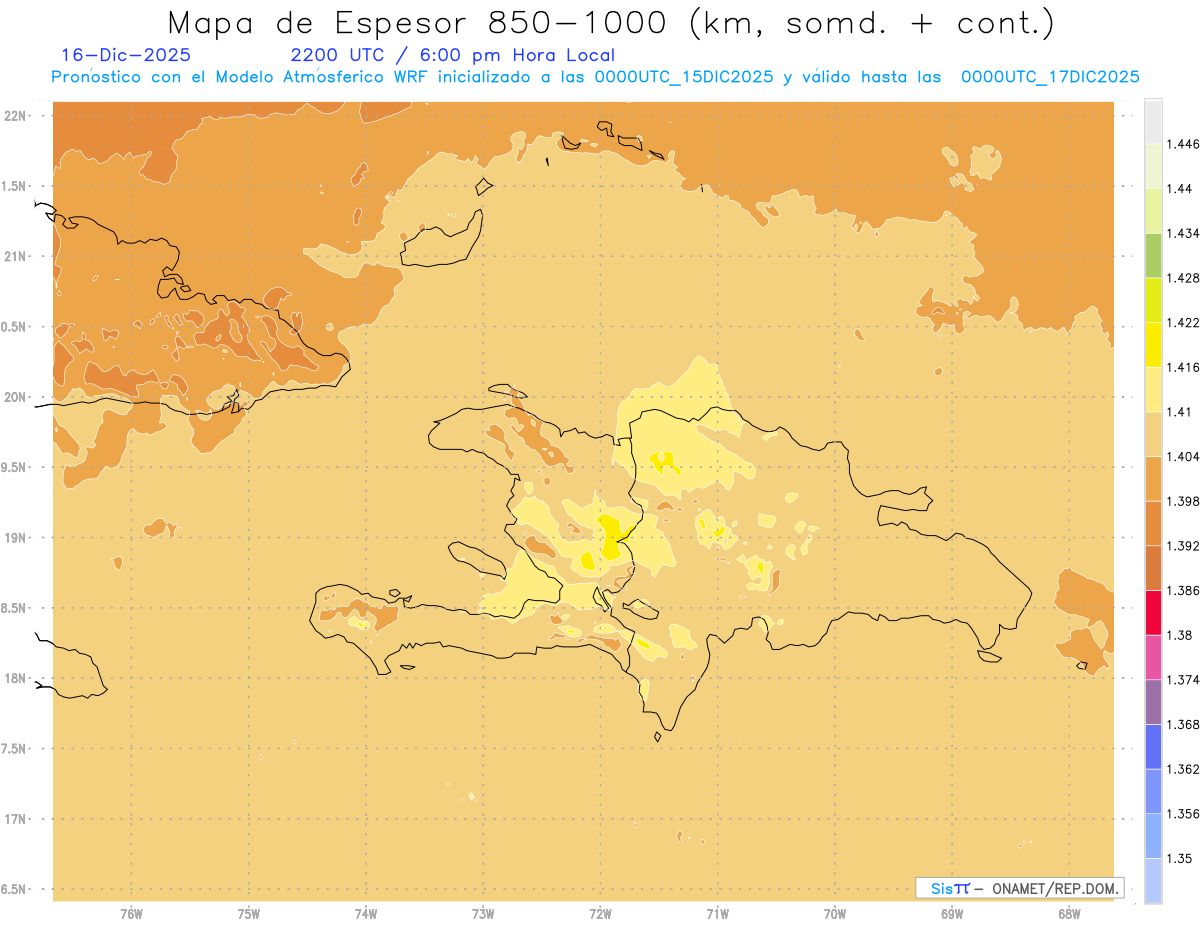Pick the light blue swatch between 1.356 and 1.362
This screenshot has height=927, width=1200.
[1153, 792]
